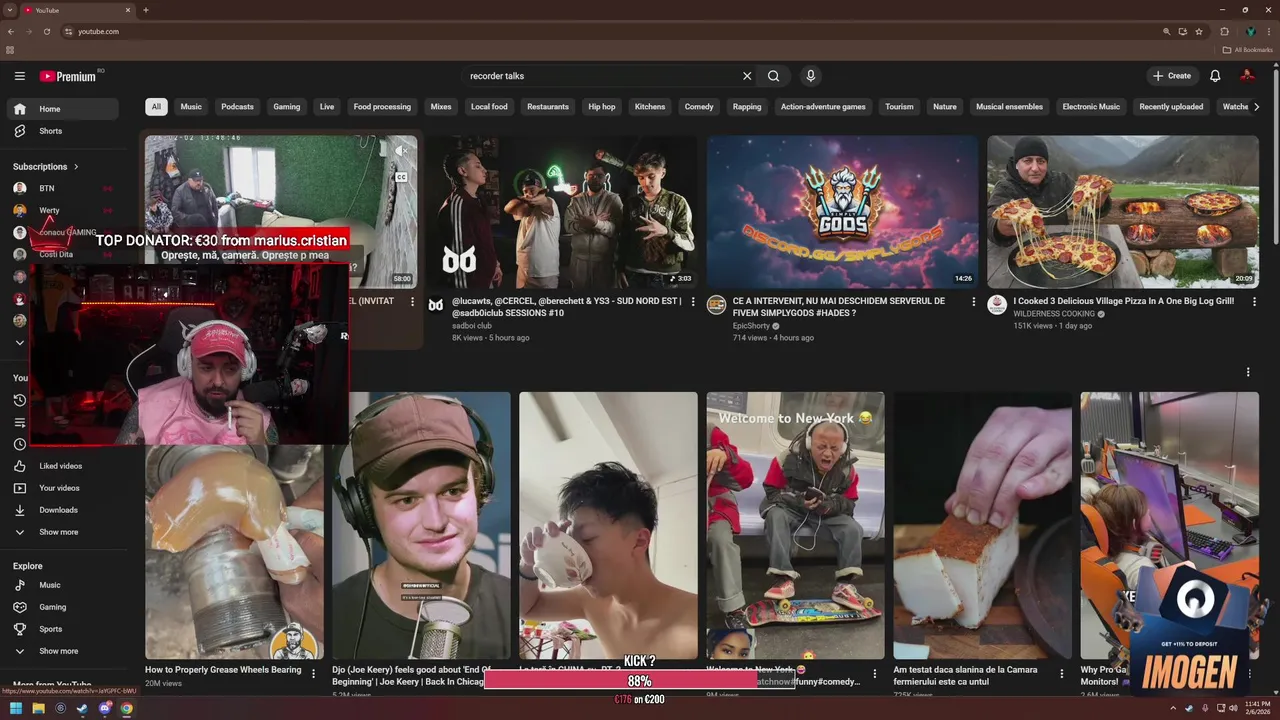Open Shorts in the sidebar
Screen dimensions: 1280x720
click(62, 131)
